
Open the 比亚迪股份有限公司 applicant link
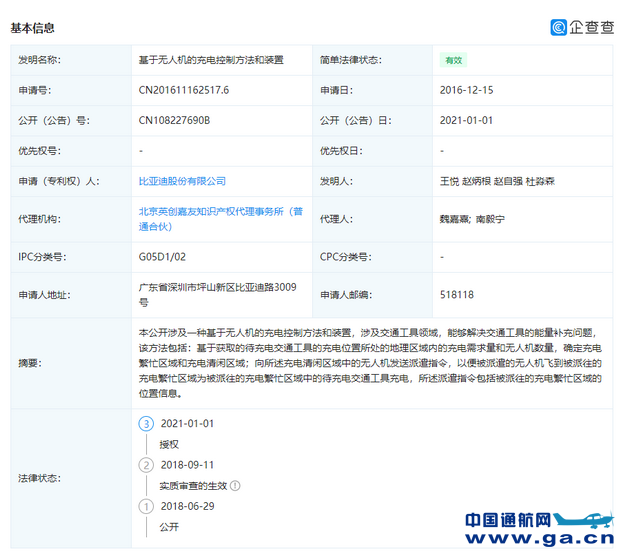tap(182, 181)
